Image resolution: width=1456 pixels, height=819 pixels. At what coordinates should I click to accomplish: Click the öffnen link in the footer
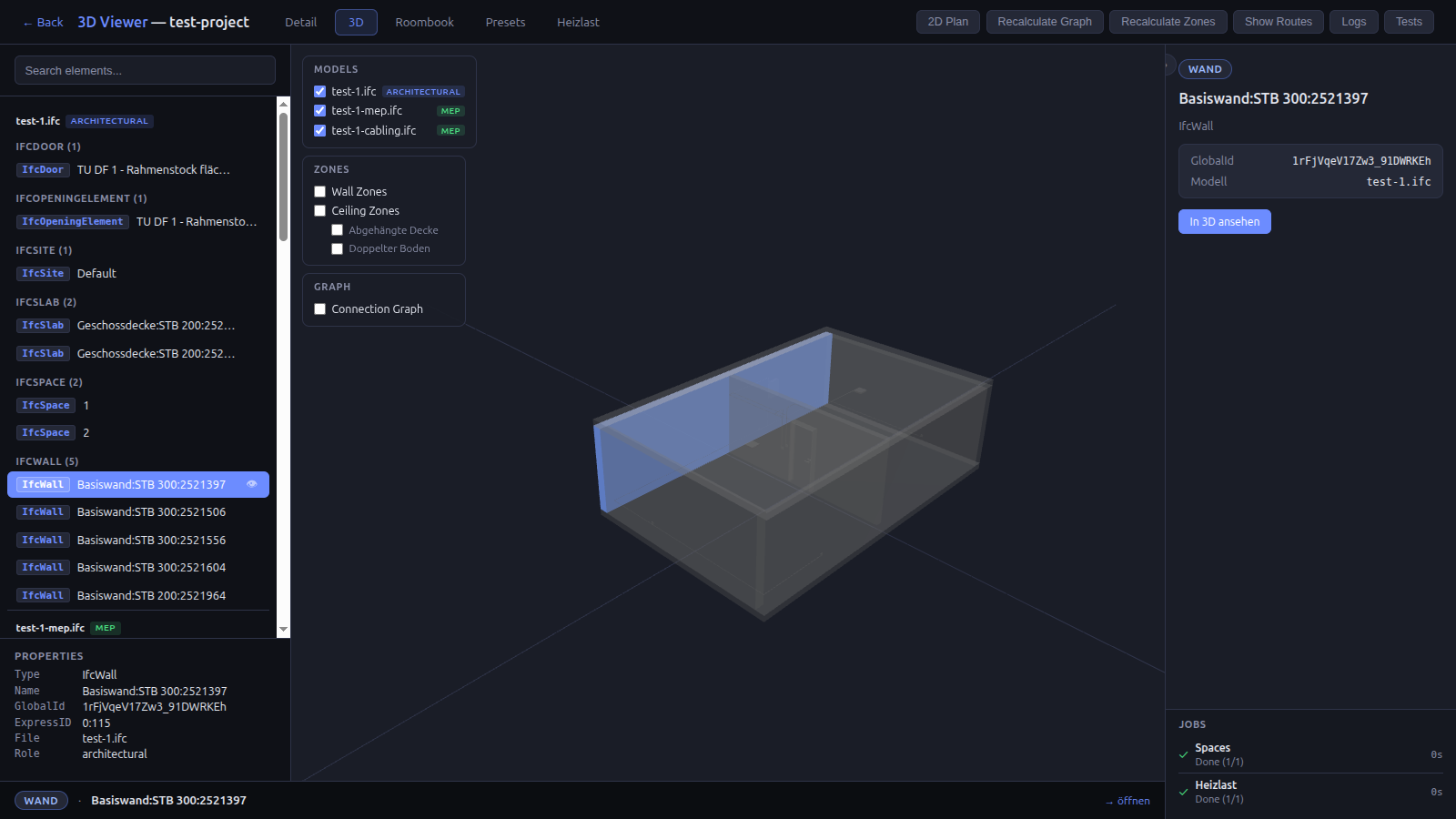pos(1127,801)
